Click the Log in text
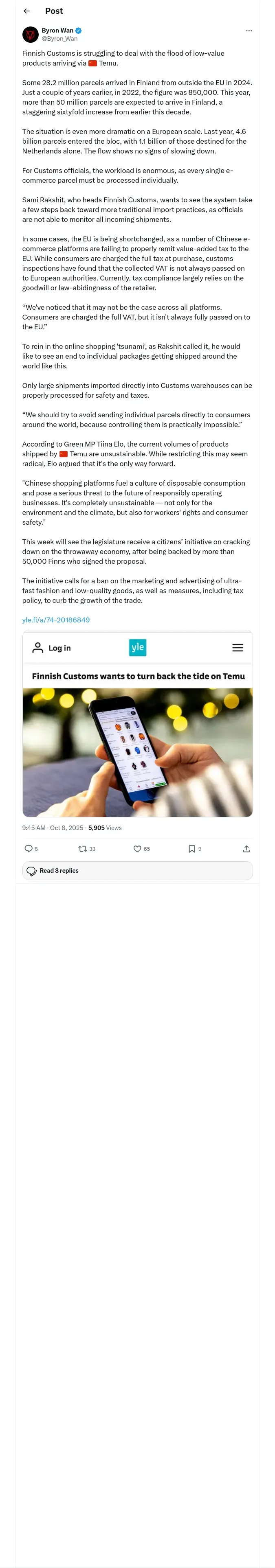The width and height of the screenshot is (275, 1568). (x=60, y=648)
